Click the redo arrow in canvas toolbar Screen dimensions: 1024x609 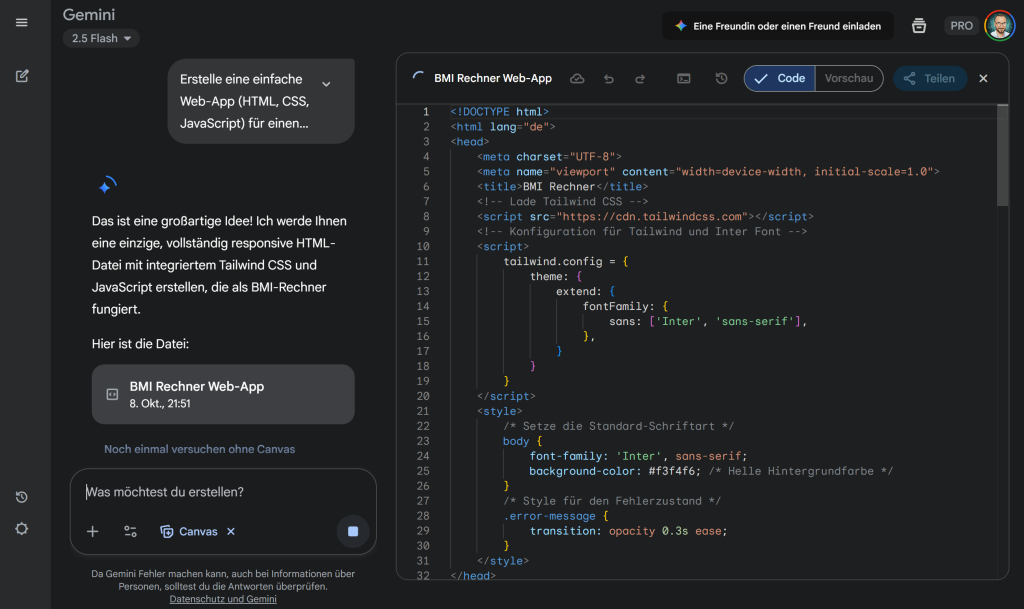coord(640,78)
